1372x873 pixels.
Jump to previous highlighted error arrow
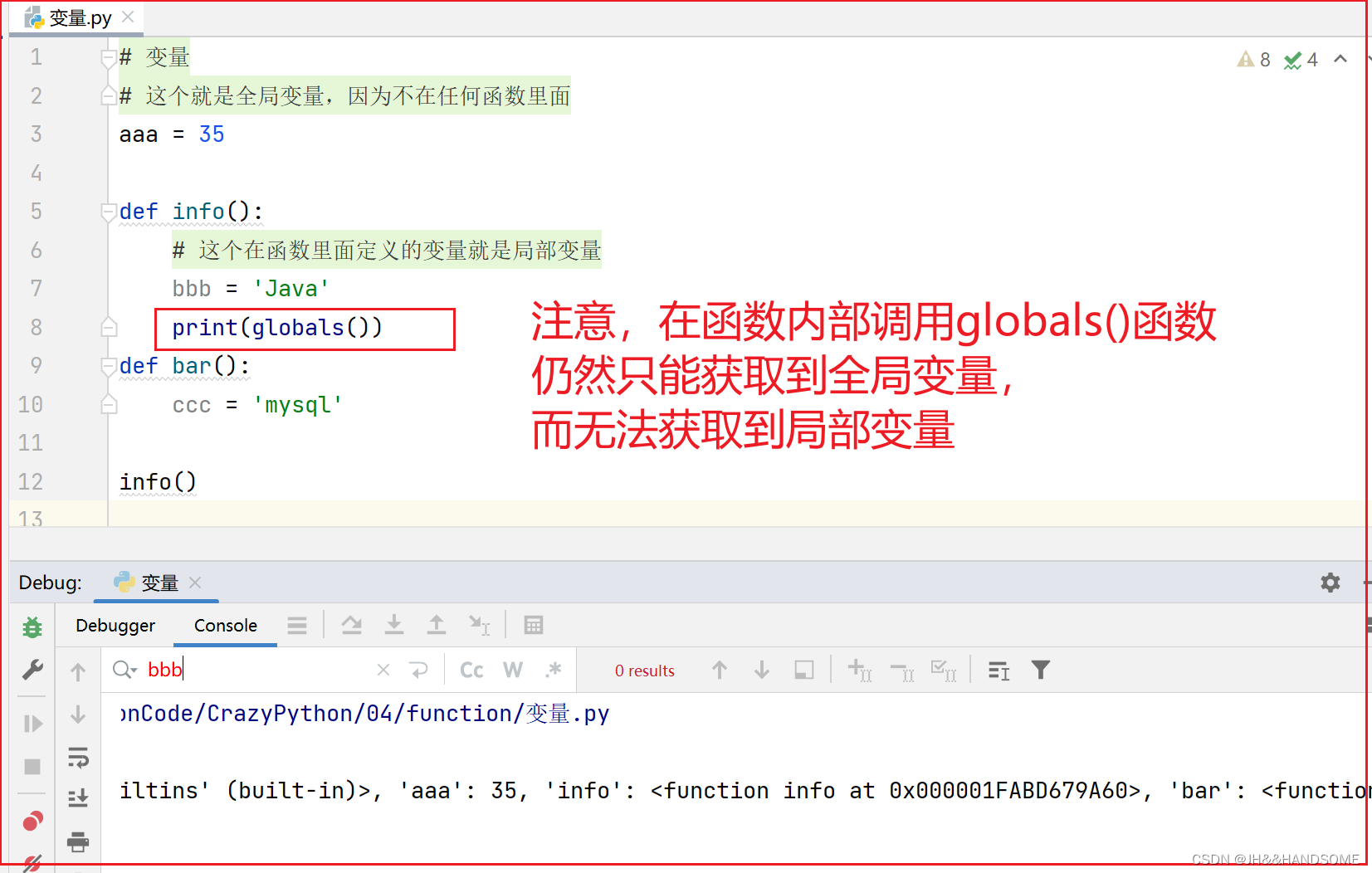pyautogui.click(x=1340, y=59)
